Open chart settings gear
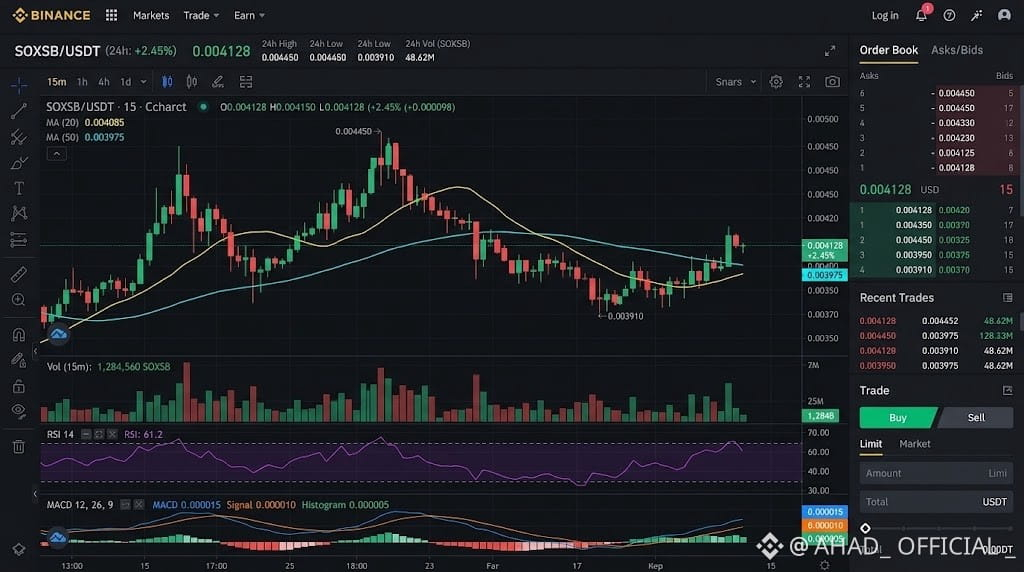The image size is (1024, 572). pyautogui.click(x=776, y=82)
